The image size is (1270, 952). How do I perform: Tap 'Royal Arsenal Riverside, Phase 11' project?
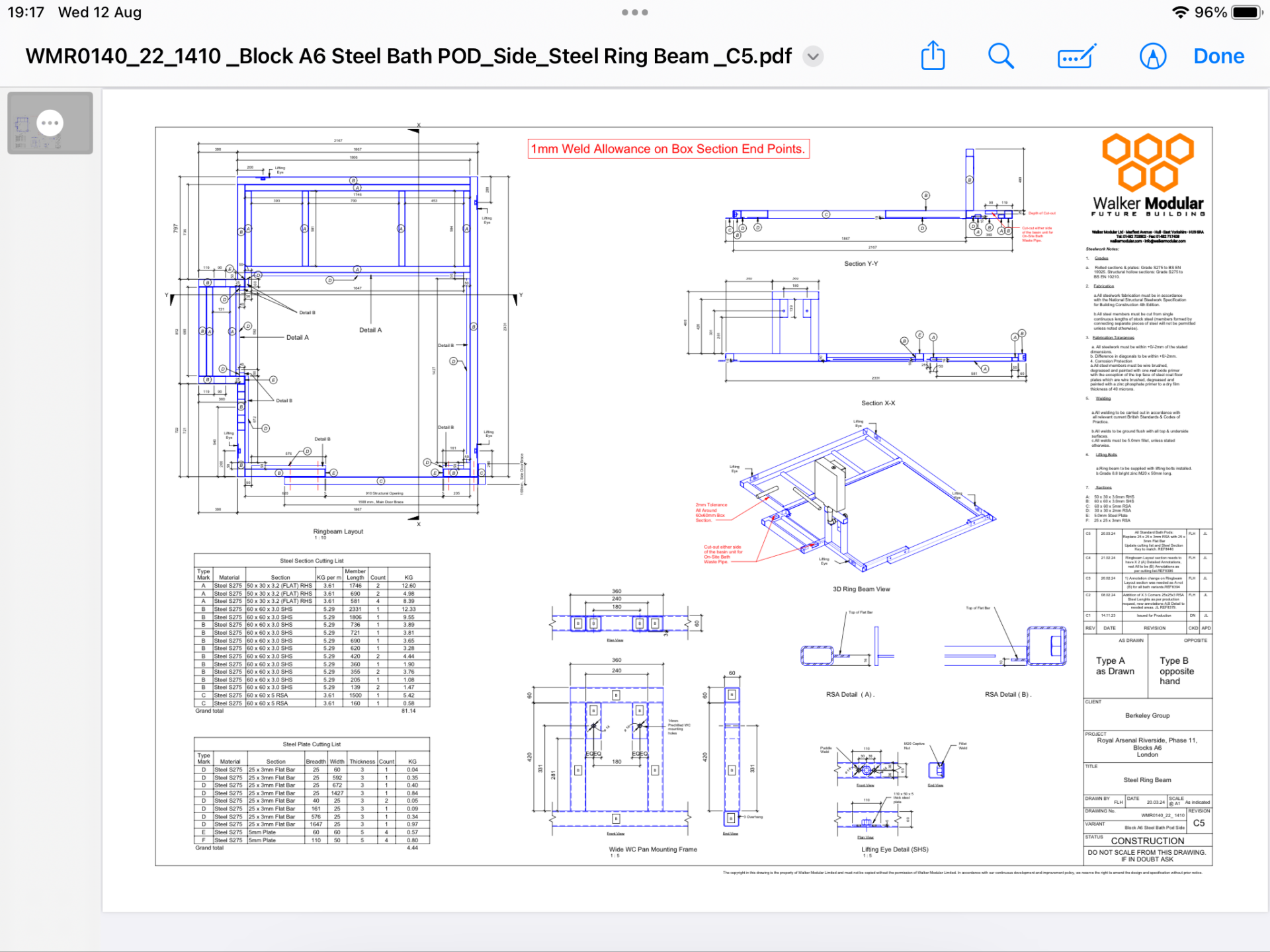tap(1147, 740)
